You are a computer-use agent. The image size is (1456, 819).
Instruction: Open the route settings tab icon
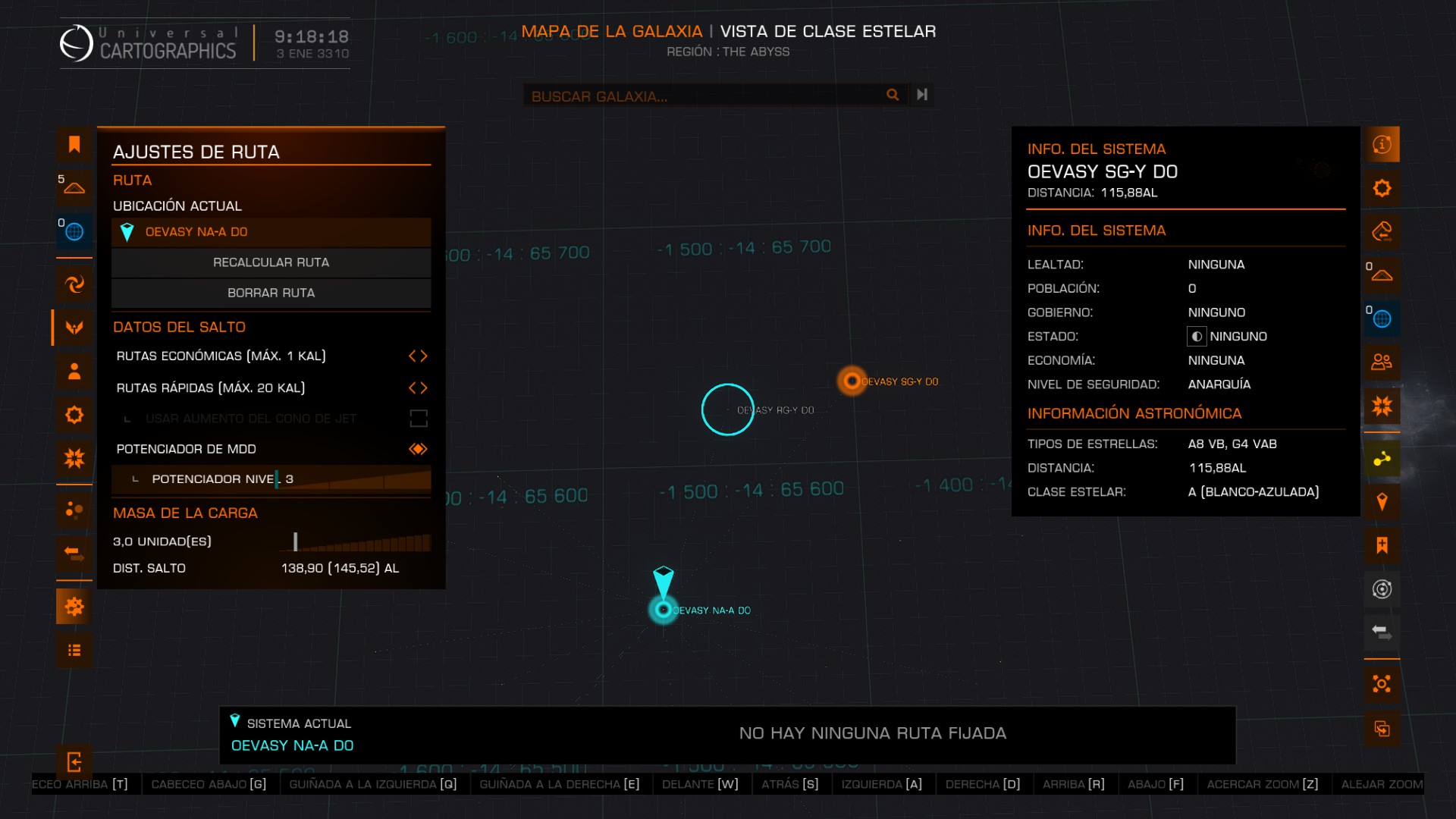(74, 328)
